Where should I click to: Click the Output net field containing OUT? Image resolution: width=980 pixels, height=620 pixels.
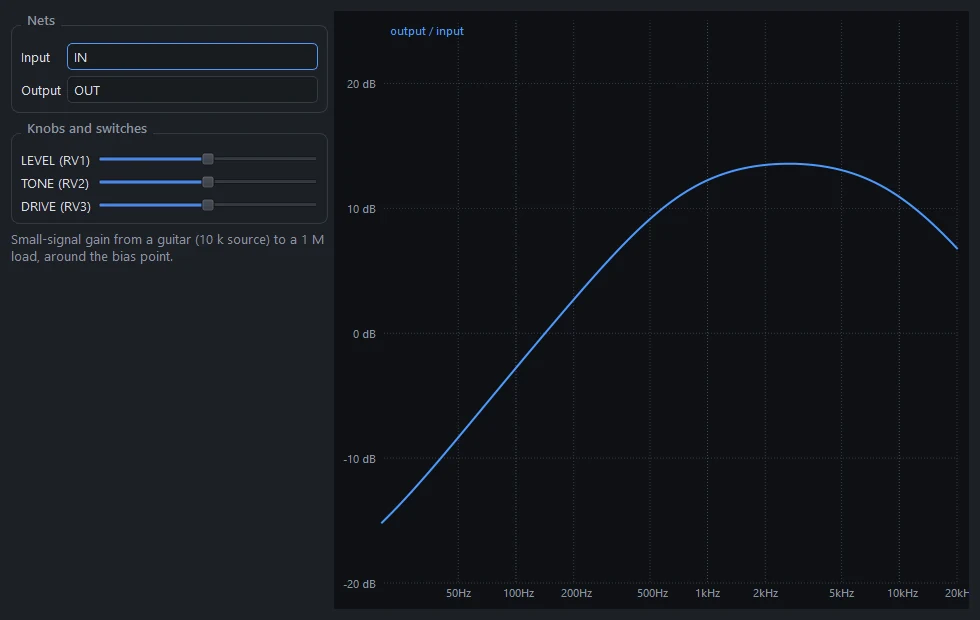click(192, 90)
